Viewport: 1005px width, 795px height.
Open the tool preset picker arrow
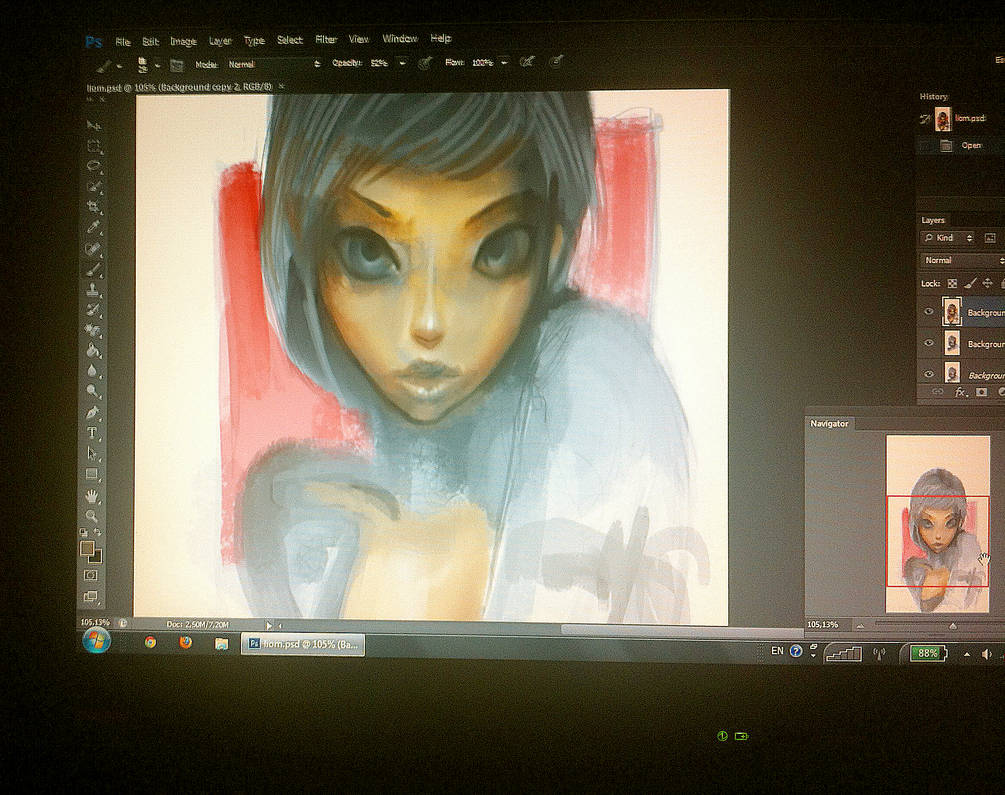[x=119, y=66]
